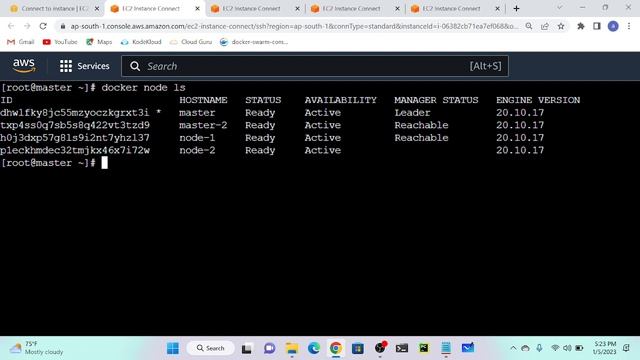640x360 pixels.
Task: Open the tab search chevron
Action: 560,8
